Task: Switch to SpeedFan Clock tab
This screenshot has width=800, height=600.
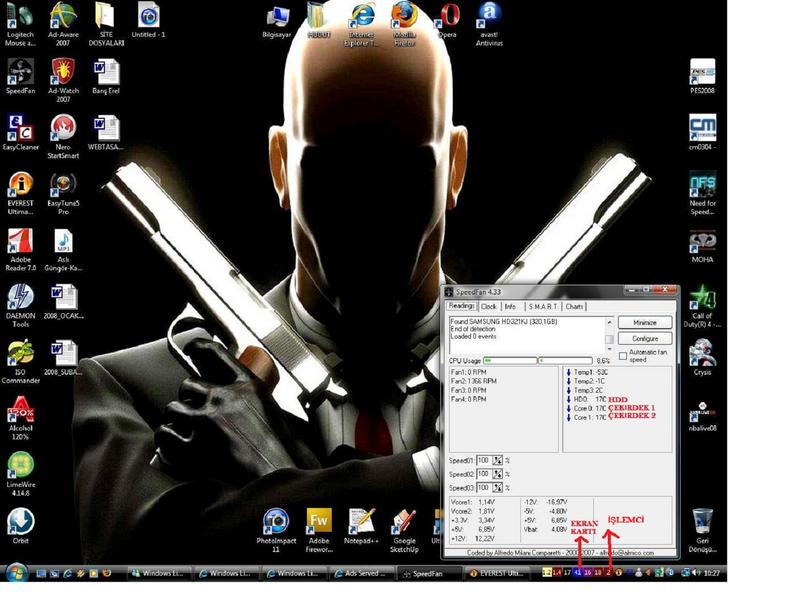Action: coord(489,307)
